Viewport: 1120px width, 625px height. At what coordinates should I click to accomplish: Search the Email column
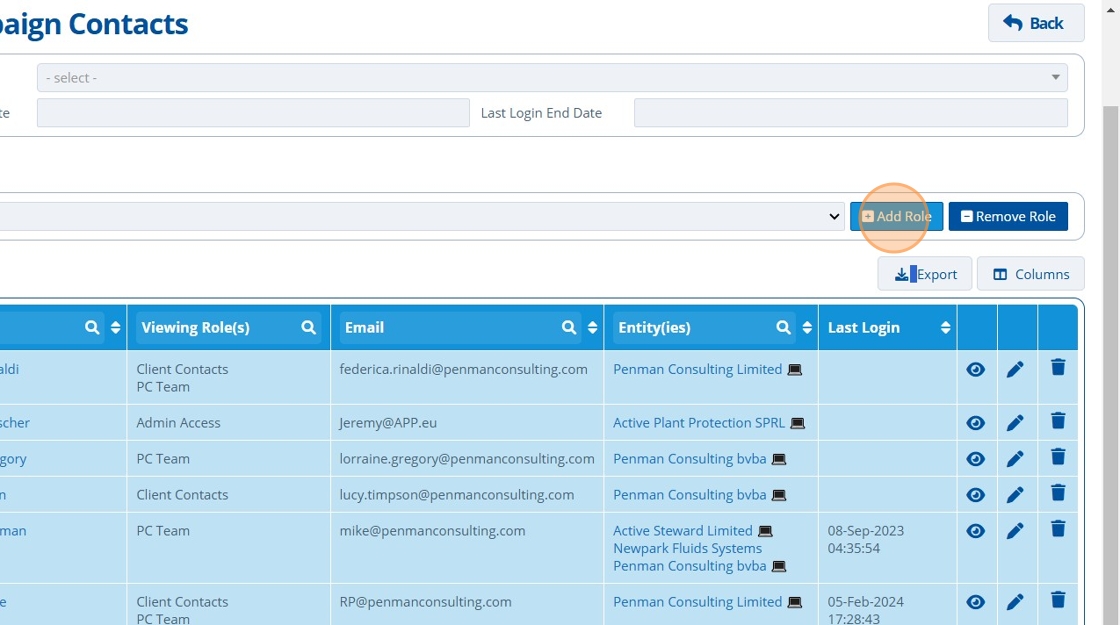(x=569, y=327)
